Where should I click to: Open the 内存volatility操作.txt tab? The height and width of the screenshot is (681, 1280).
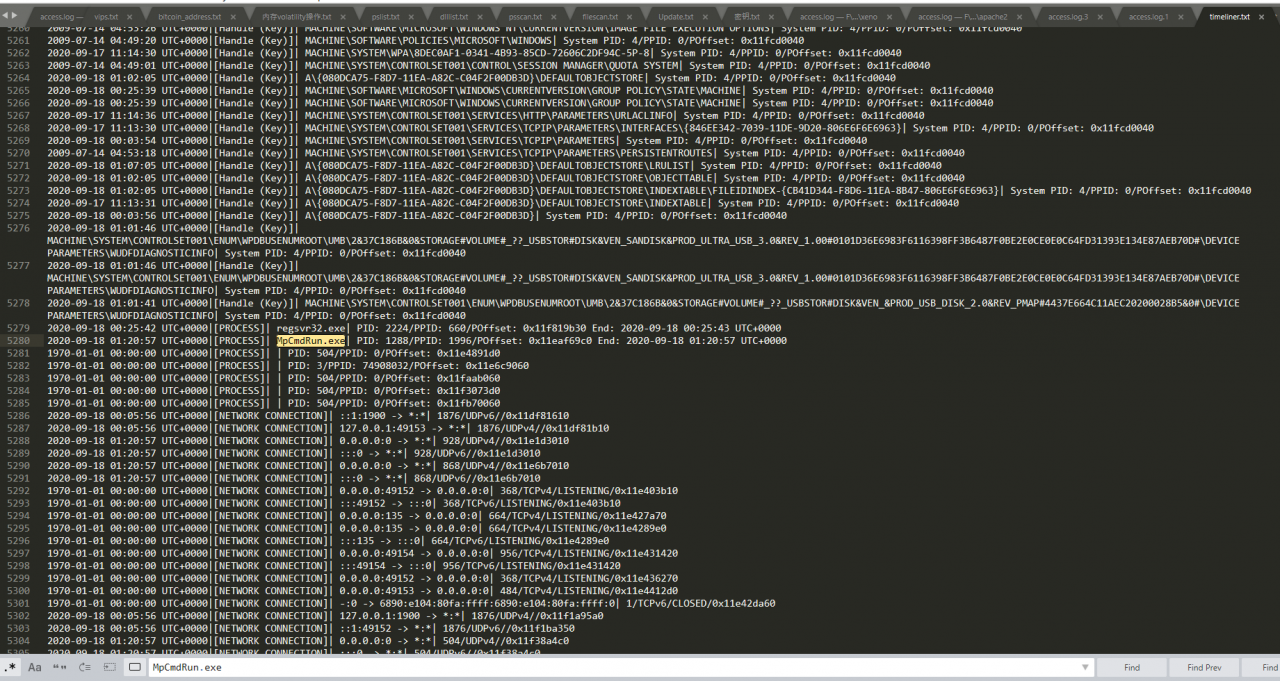pyautogui.click(x=297, y=17)
